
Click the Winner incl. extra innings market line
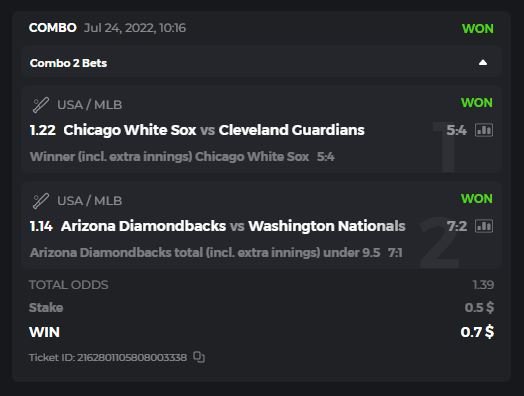point(182,157)
